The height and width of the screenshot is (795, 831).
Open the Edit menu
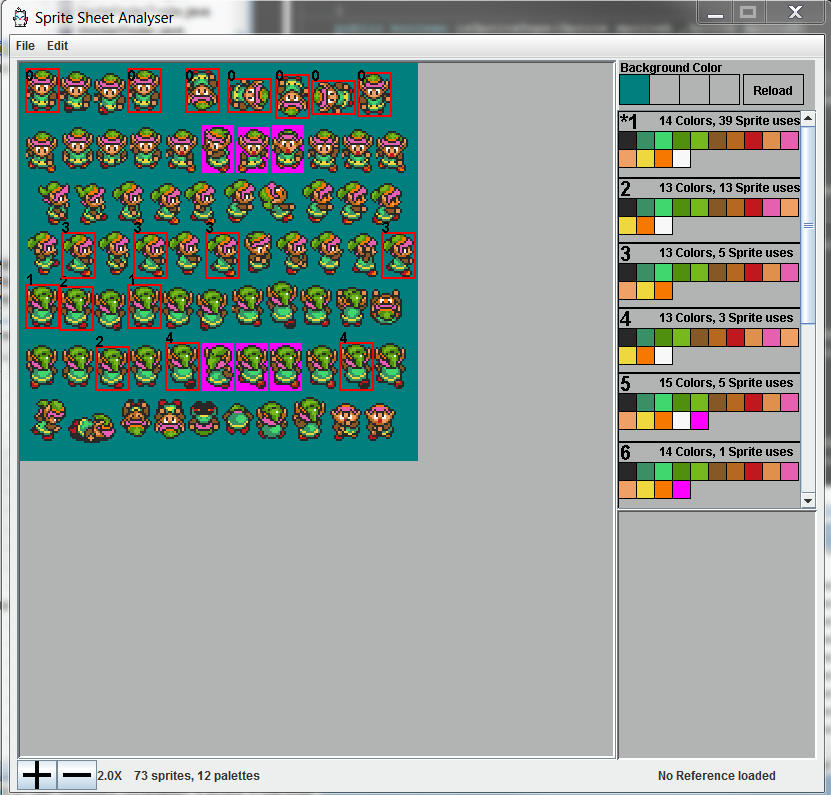coord(57,46)
